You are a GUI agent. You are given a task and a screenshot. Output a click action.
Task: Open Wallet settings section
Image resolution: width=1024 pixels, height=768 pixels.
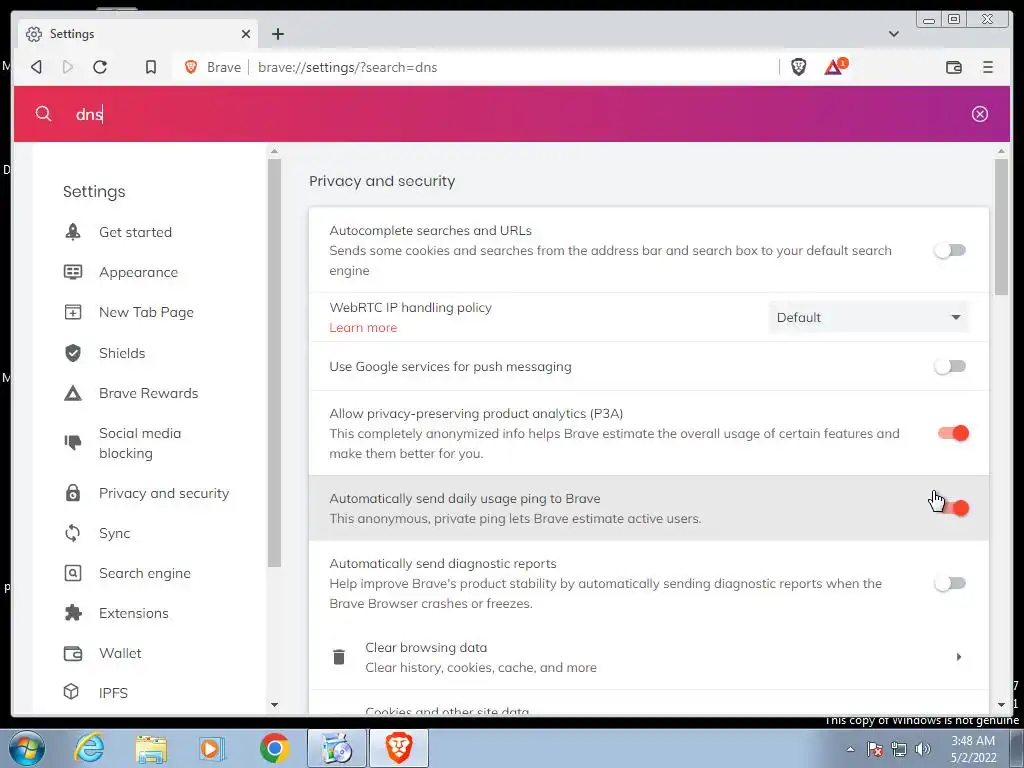pyautogui.click(x=120, y=653)
